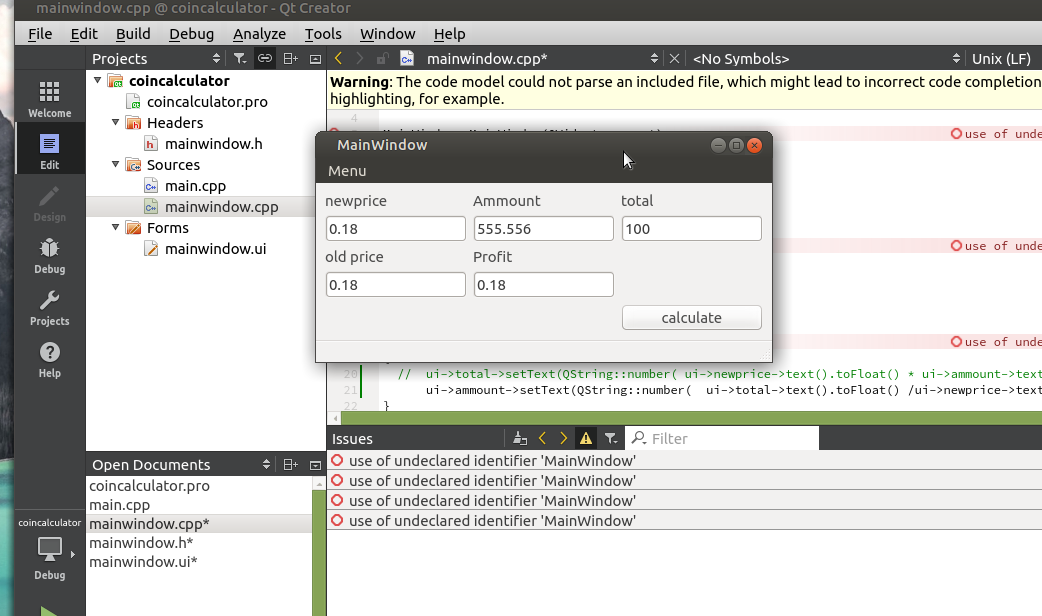This screenshot has height=616, width=1042.
Task: Open the Unix (LF) line ending selector
Action: click(x=1002, y=58)
